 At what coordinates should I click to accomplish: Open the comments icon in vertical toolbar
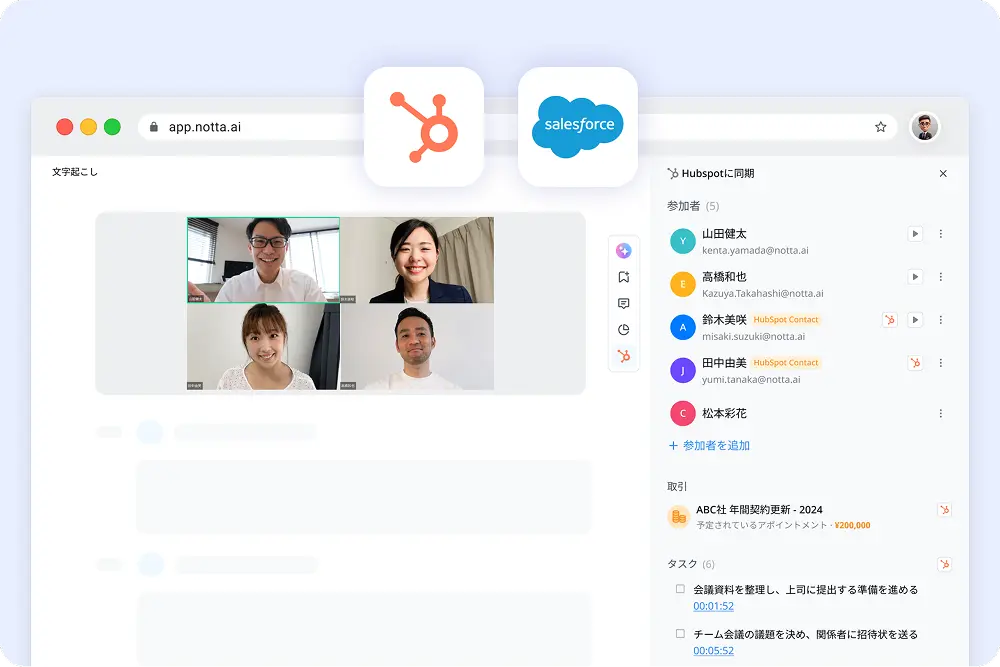point(624,304)
